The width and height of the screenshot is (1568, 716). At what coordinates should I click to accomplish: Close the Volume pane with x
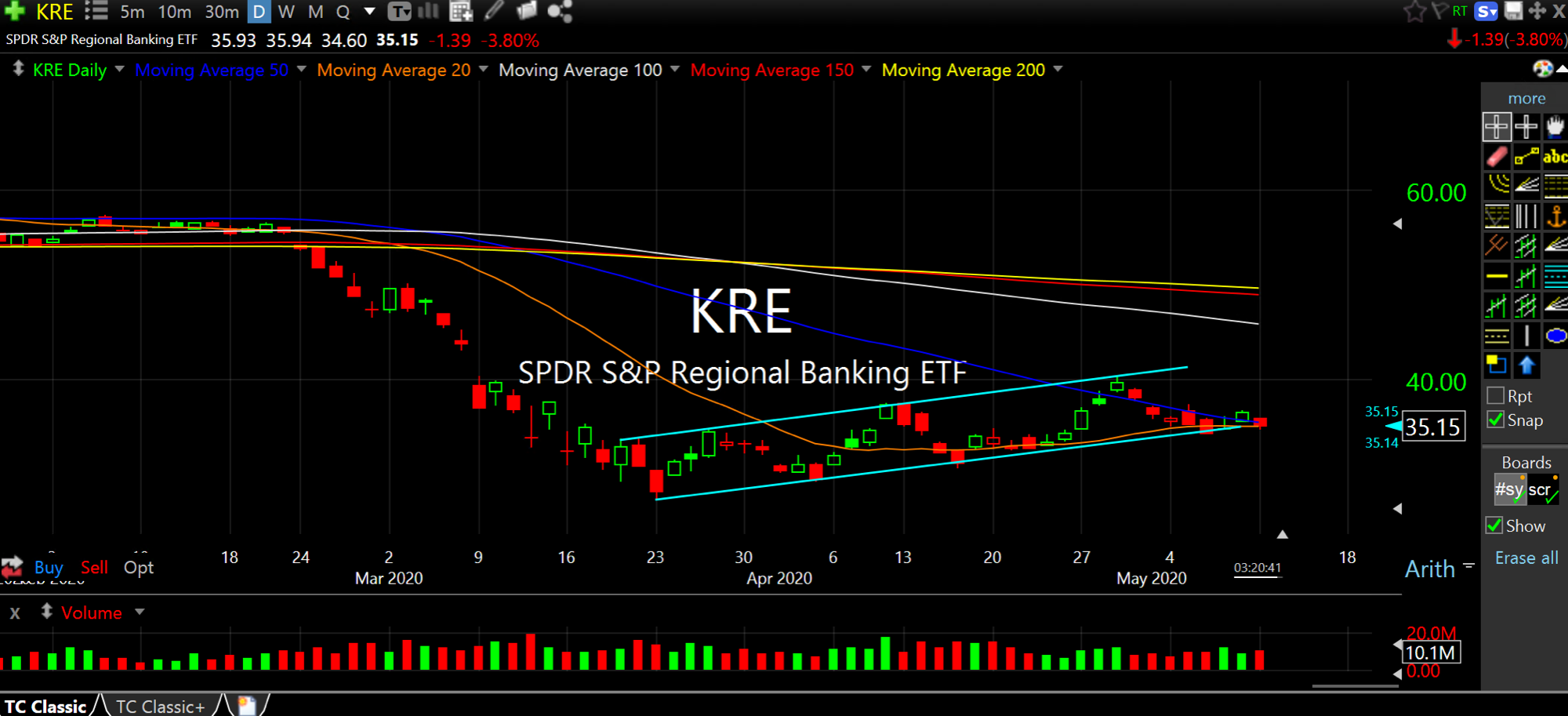pos(14,612)
